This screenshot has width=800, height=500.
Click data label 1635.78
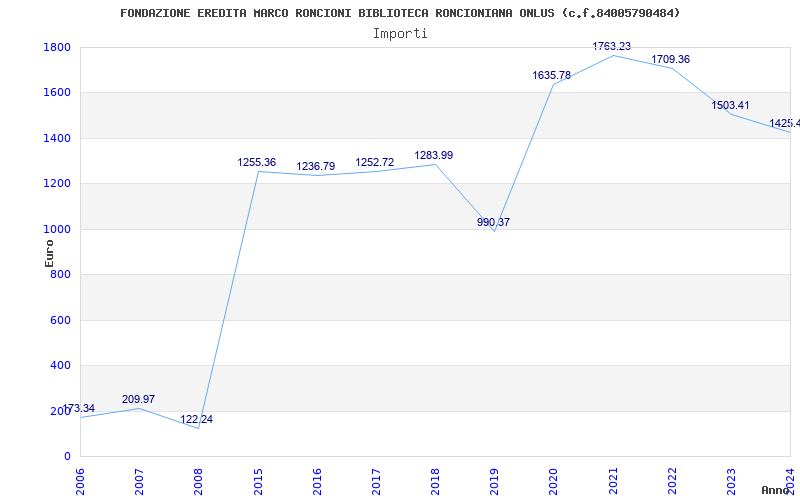552,76
